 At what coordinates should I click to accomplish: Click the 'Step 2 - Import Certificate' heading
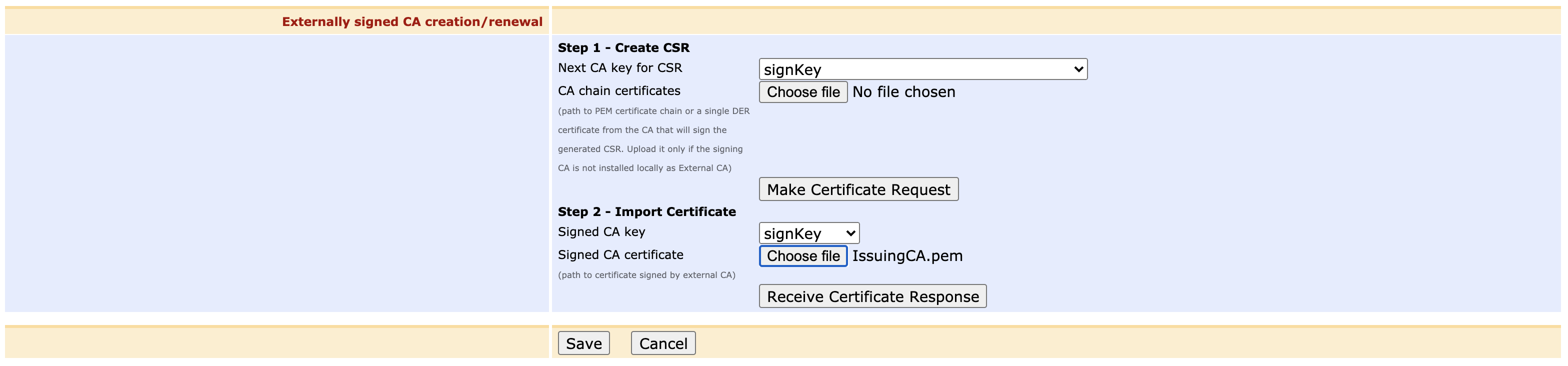(x=646, y=211)
